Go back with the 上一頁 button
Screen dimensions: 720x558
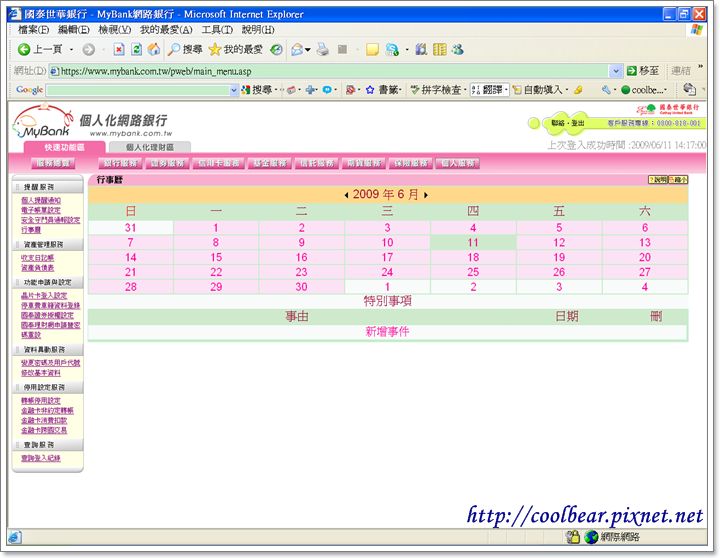[x=39, y=49]
